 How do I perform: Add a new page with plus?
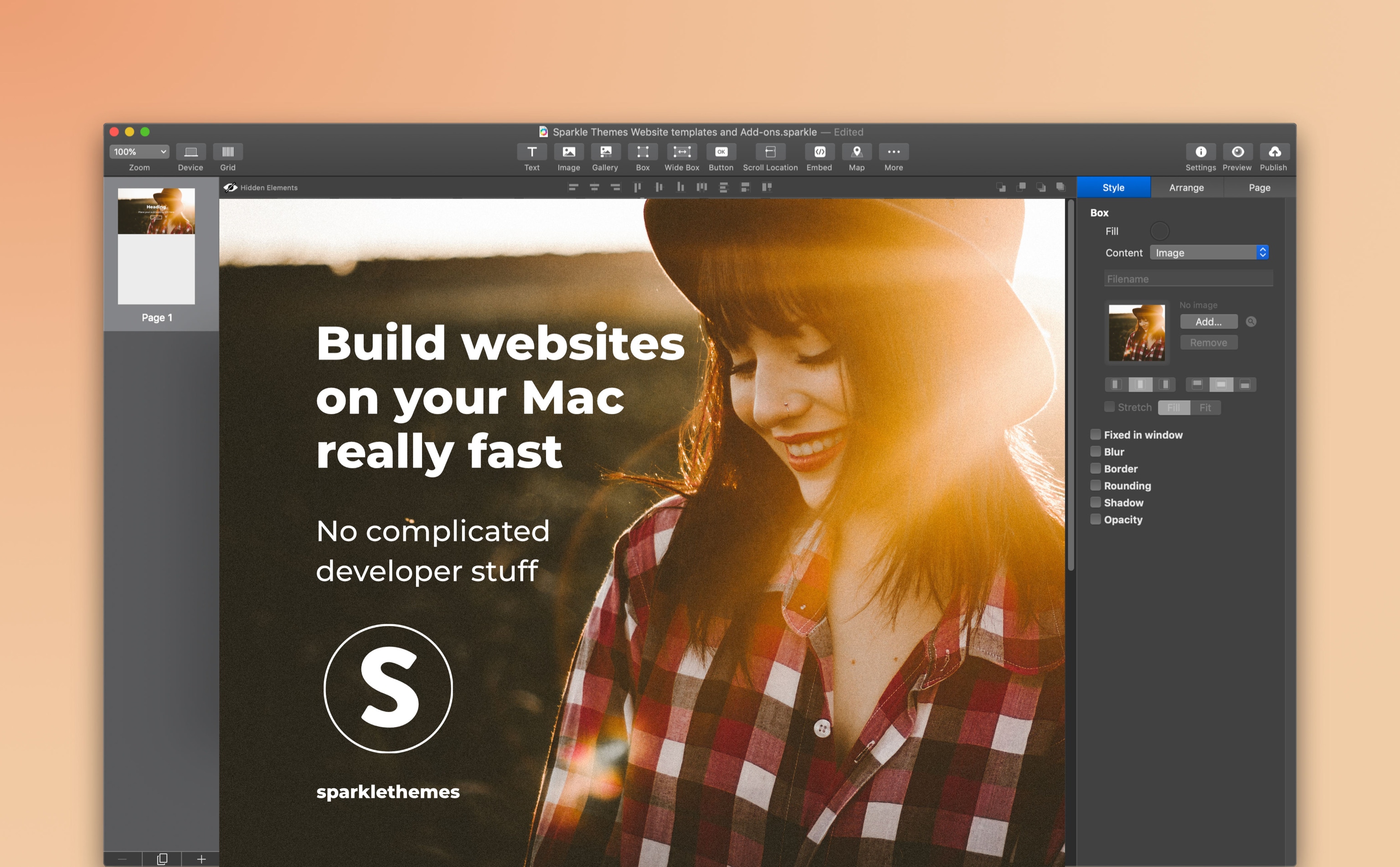201,858
